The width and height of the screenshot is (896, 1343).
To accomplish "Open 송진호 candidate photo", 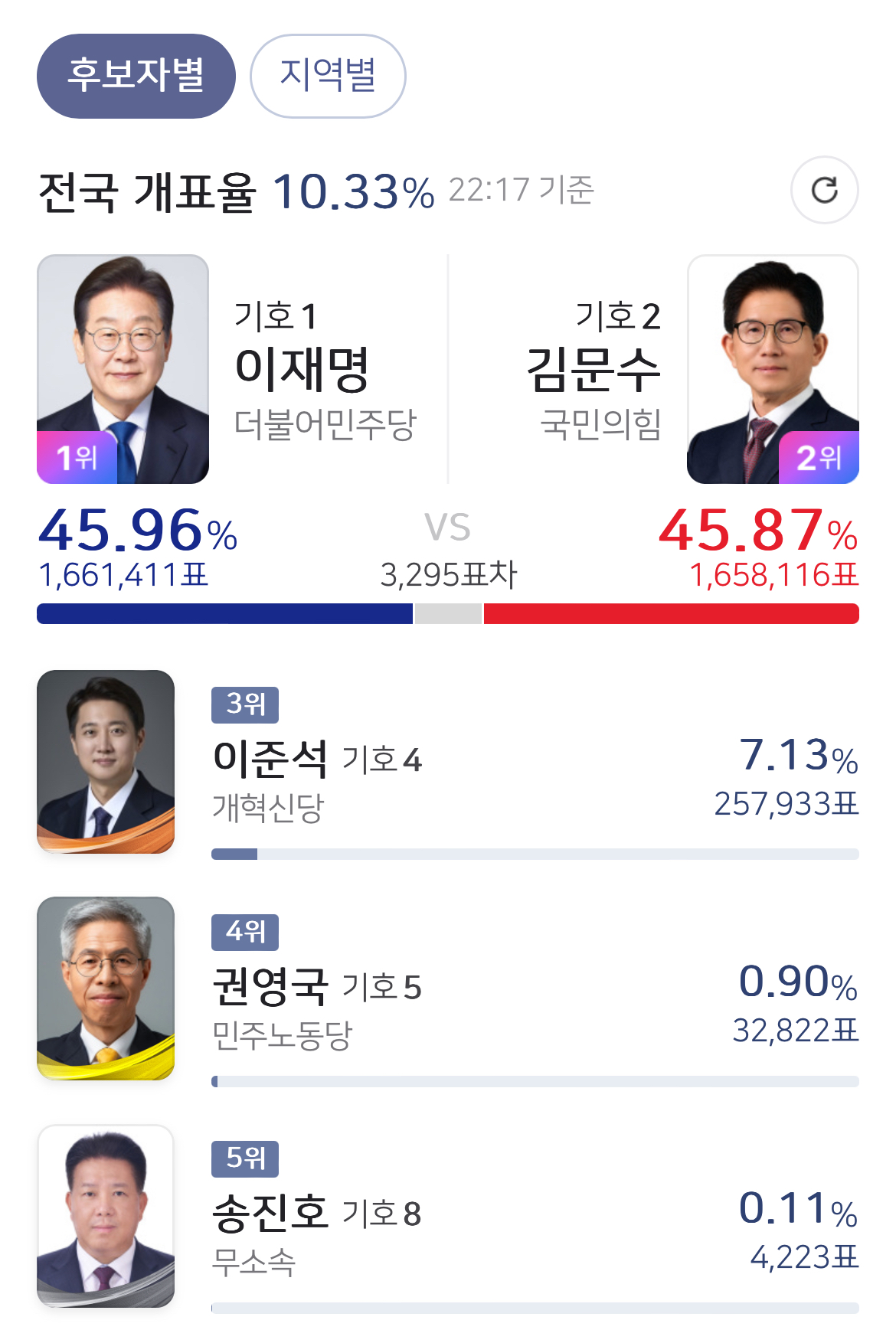I will [106, 1215].
